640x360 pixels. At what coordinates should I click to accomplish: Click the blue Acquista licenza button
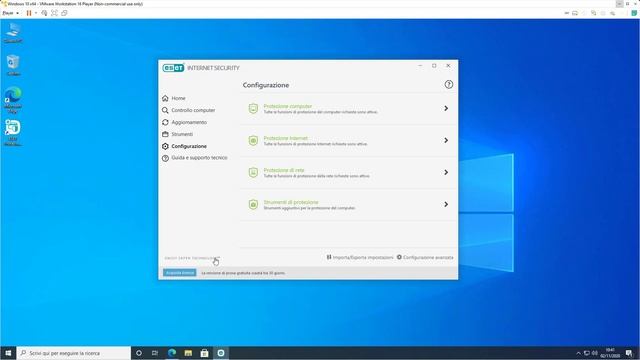tap(180, 273)
